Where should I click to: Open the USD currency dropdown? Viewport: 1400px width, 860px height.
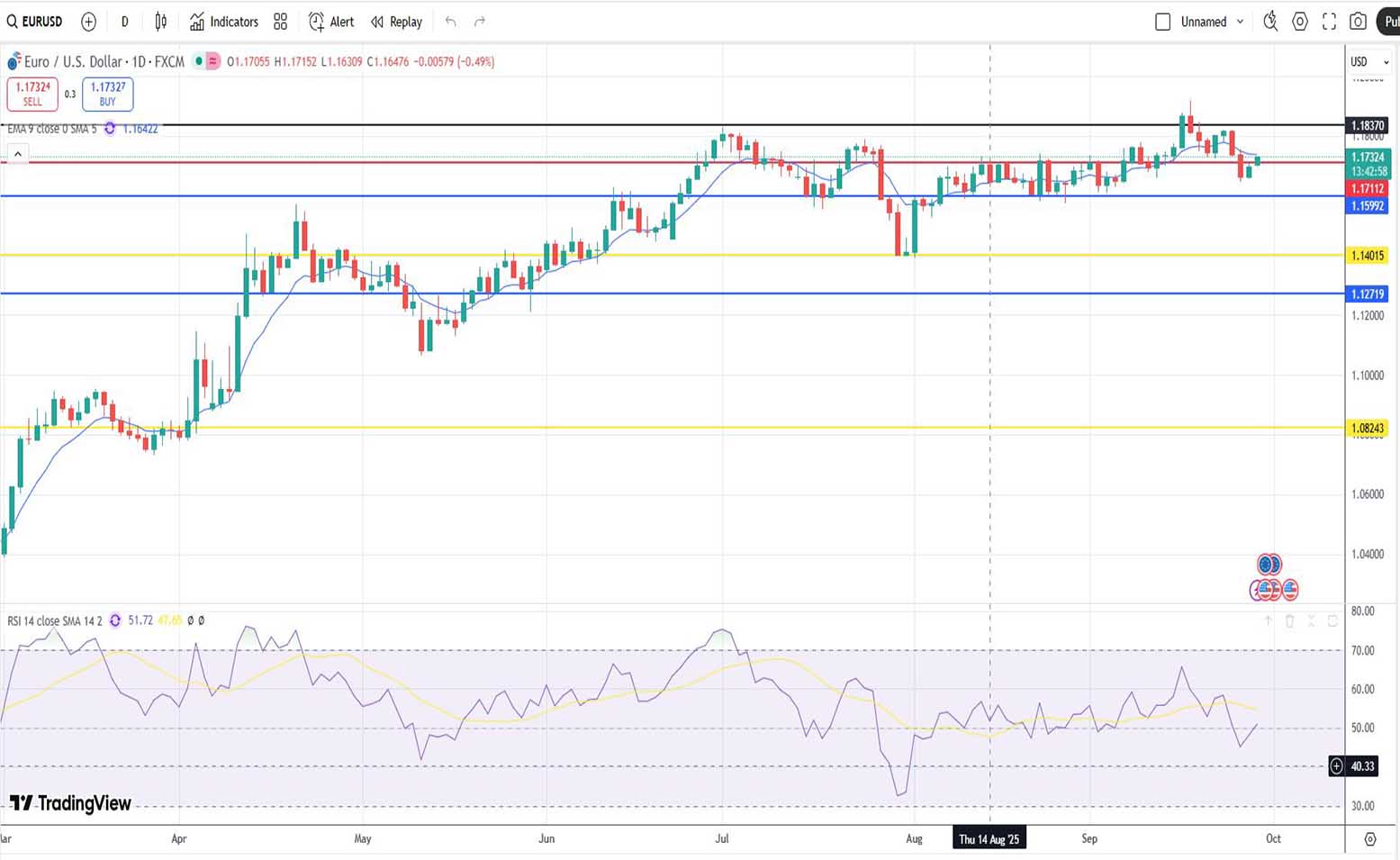point(1368,62)
